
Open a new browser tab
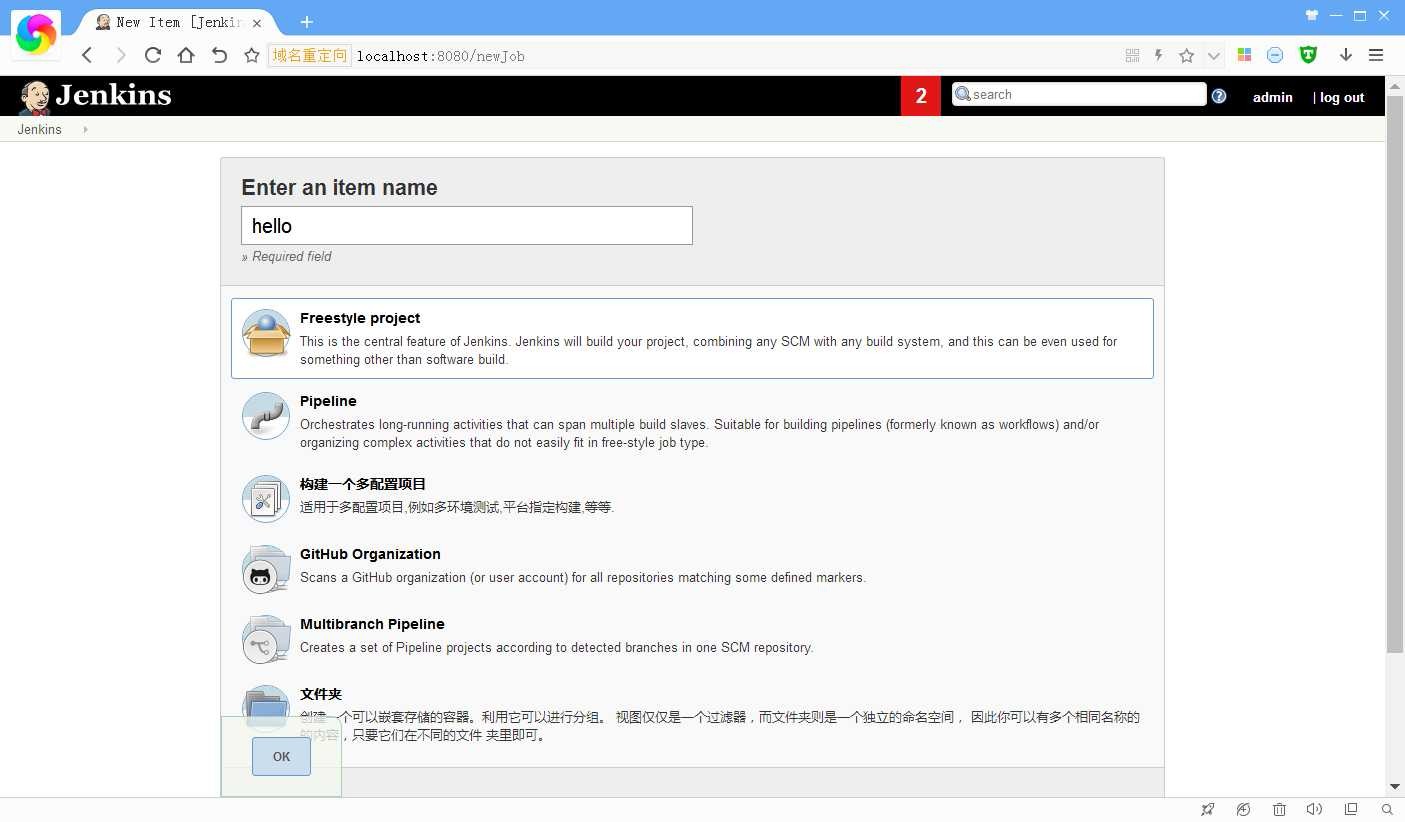point(306,22)
